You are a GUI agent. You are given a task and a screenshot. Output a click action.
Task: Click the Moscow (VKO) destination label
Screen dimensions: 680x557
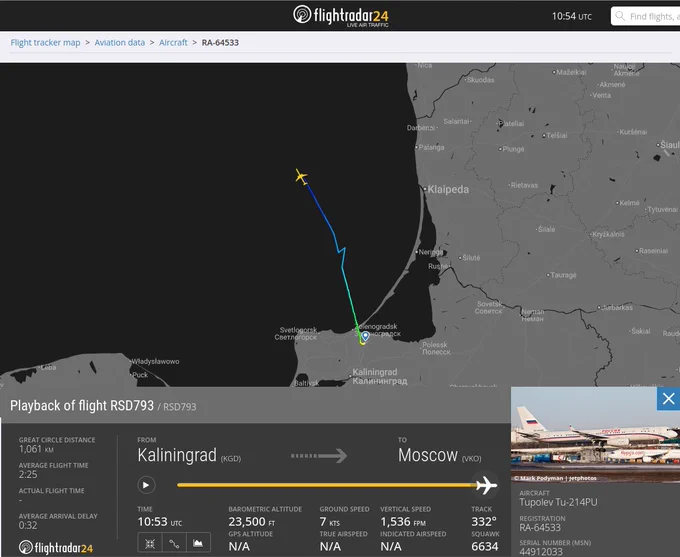tap(439, 455)
